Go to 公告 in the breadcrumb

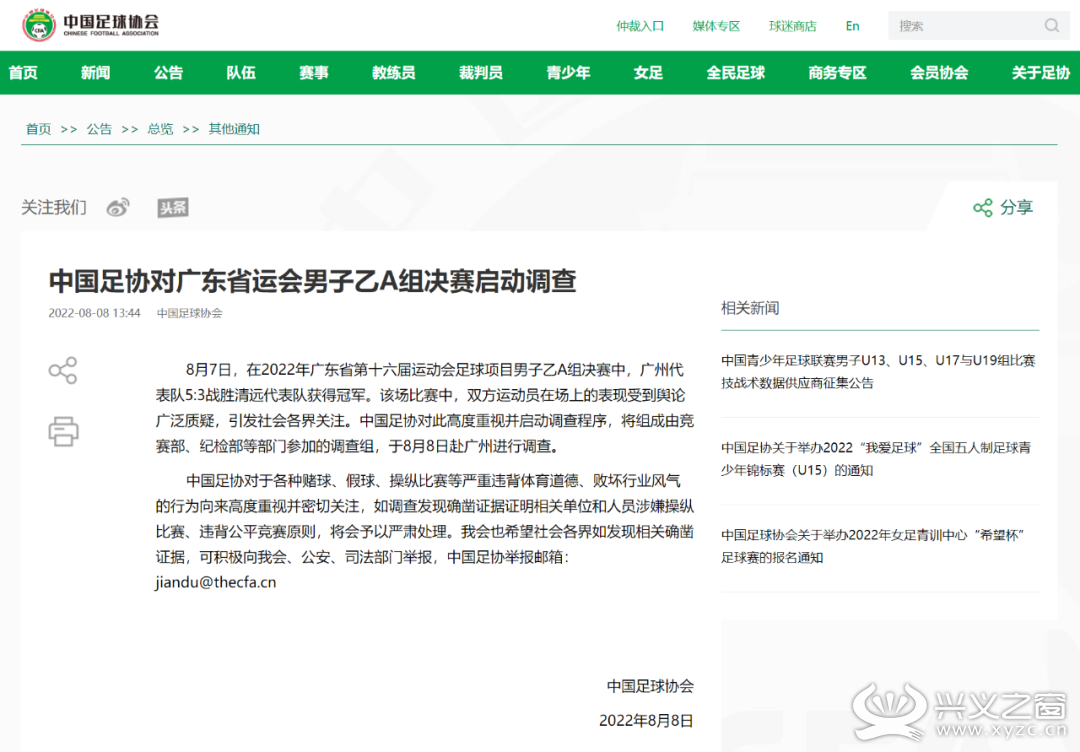[99, 129]
